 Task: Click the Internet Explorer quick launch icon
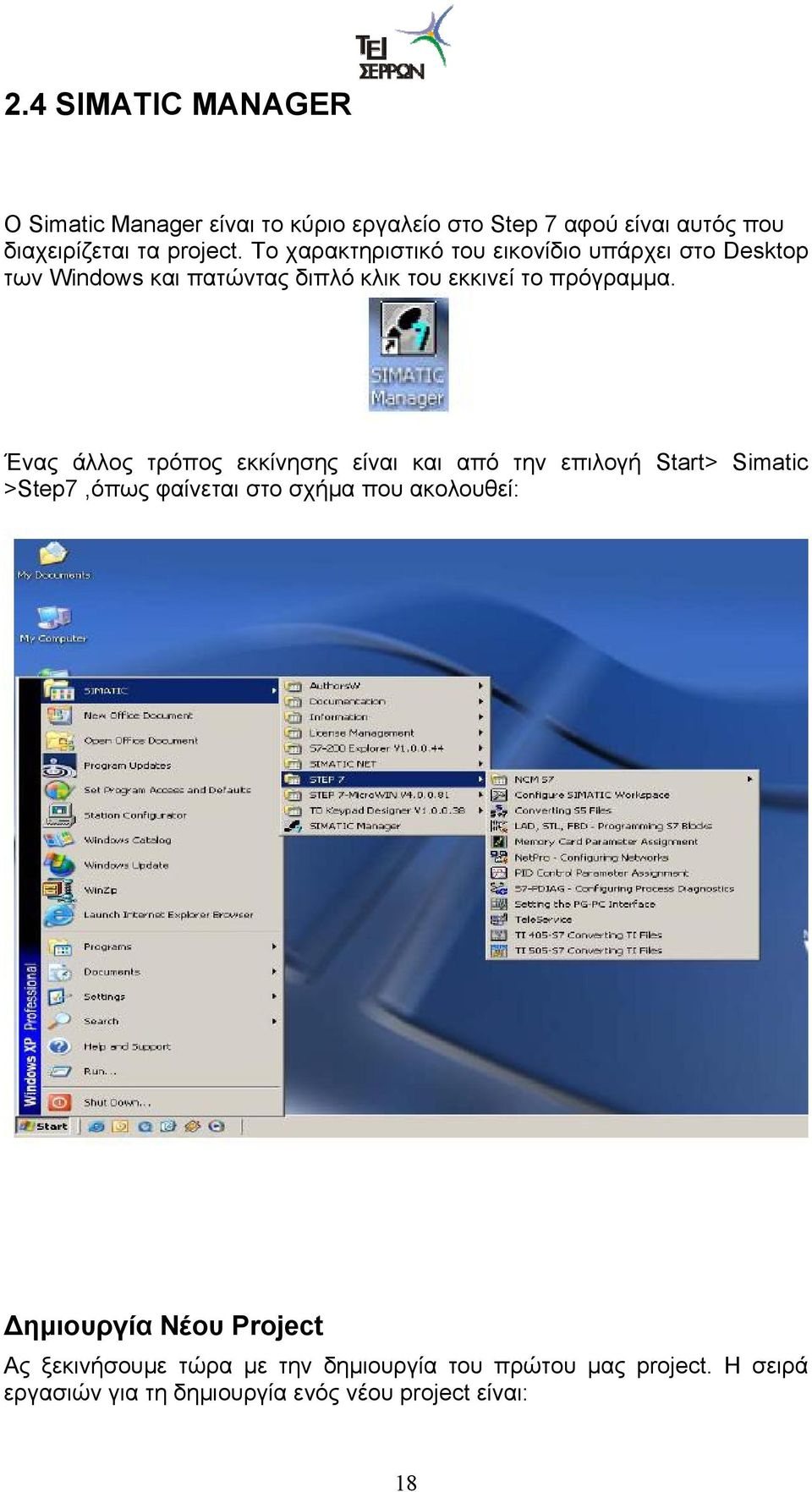[x=96, y=1127]
